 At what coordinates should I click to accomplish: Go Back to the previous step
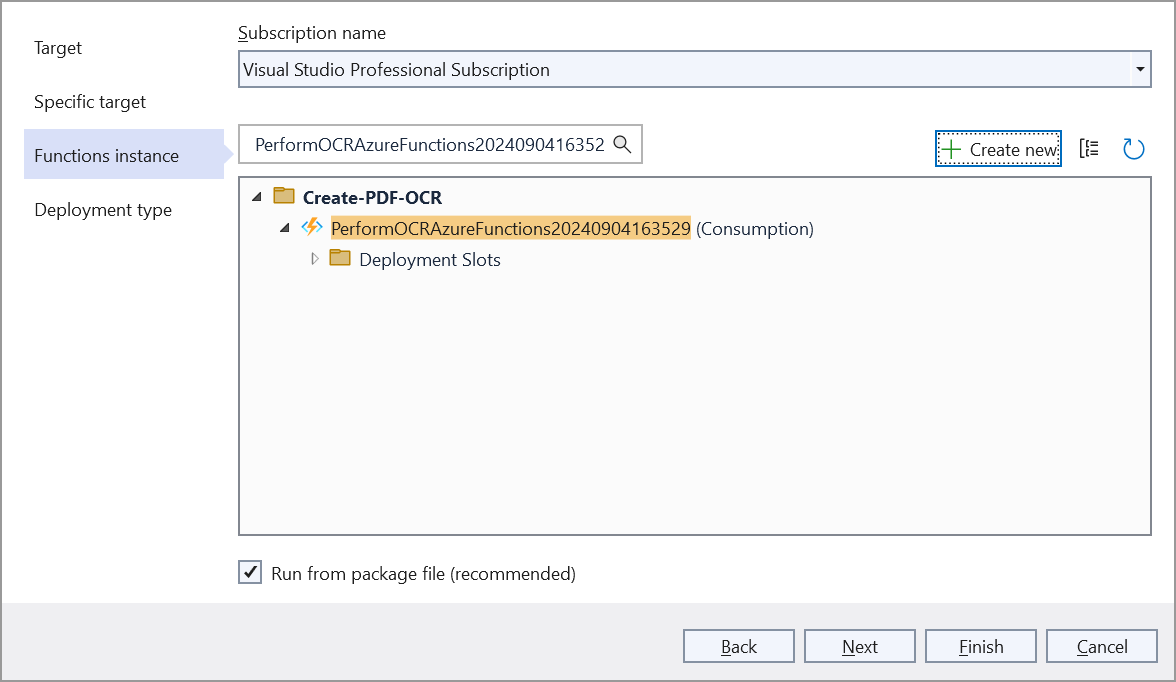pos(739,646)
